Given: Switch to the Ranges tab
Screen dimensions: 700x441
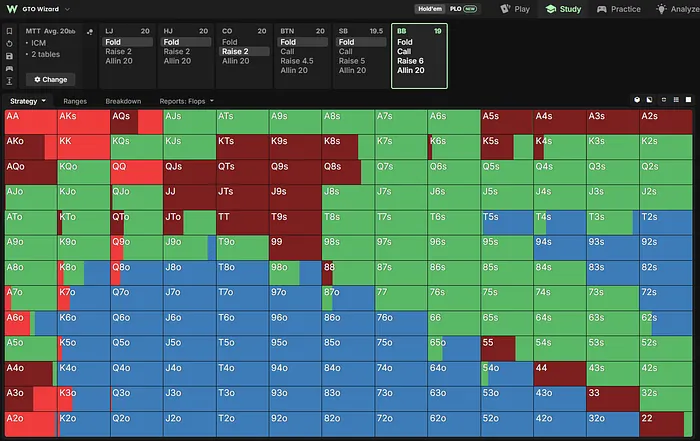Looking at the screenshot, I should (75, 101).
